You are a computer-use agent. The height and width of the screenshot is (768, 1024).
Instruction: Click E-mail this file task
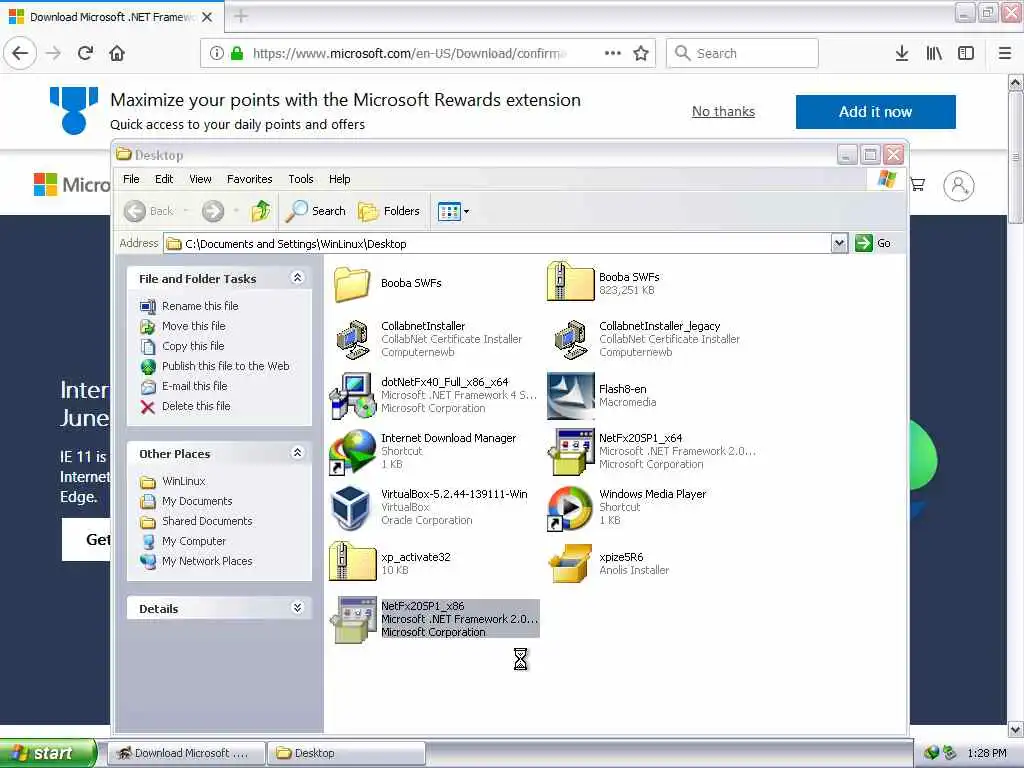tap(195, 386)
